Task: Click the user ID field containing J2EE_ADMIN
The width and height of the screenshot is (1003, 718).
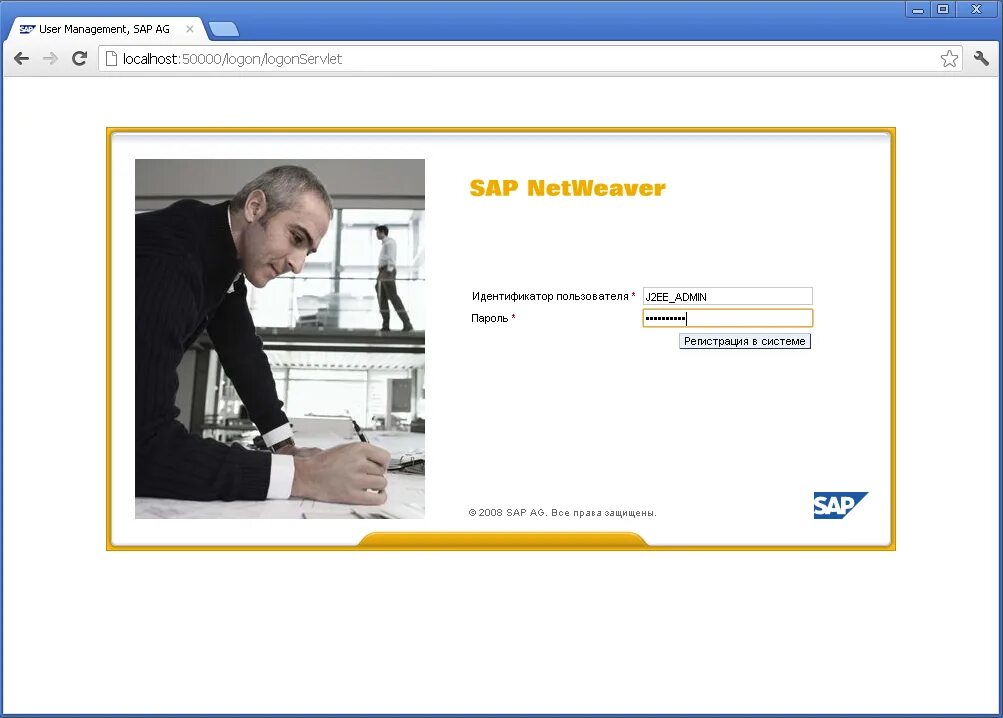Action: pyautogui.click(x=727, y=296)
